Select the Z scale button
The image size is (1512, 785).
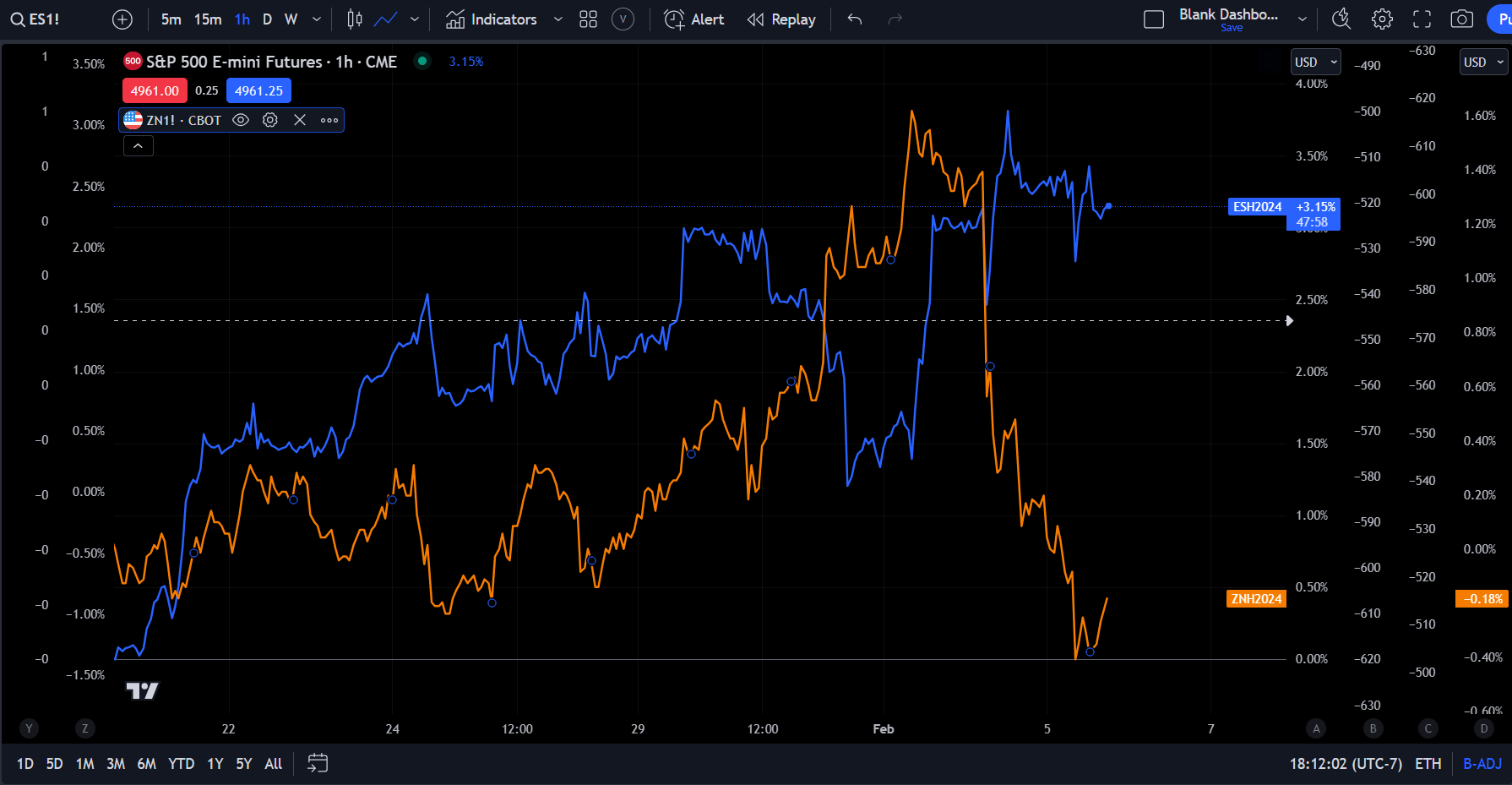pyautogui.click(x=84, y=728)
